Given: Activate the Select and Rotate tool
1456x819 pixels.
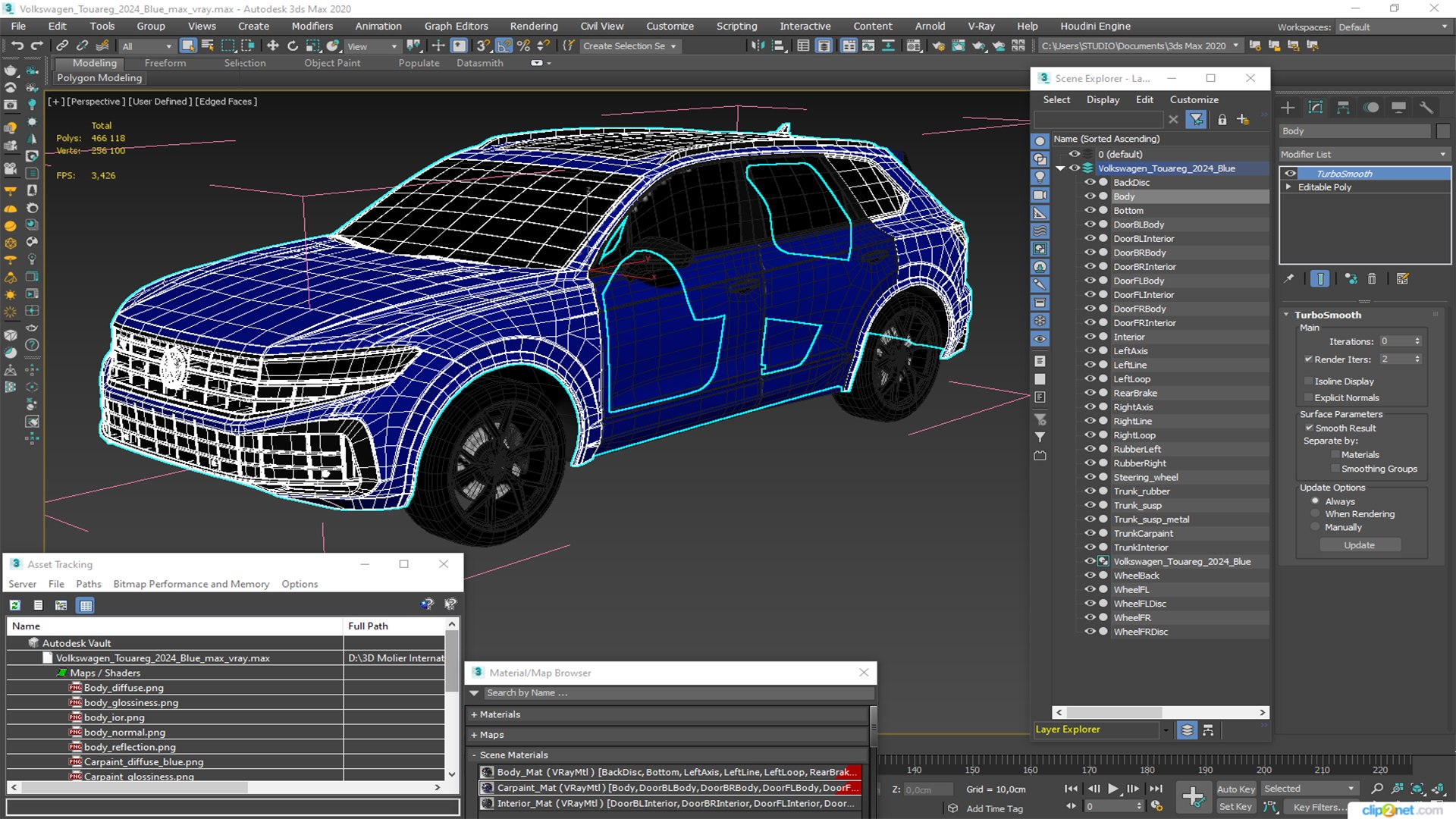Looking at the screenshot, I should point(293,46).
